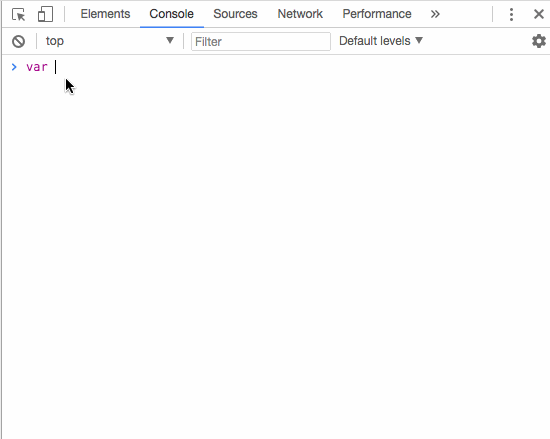550x439 pixels.
Task: Close DevTools with the X icon
Action: click(x=538, y=14)
